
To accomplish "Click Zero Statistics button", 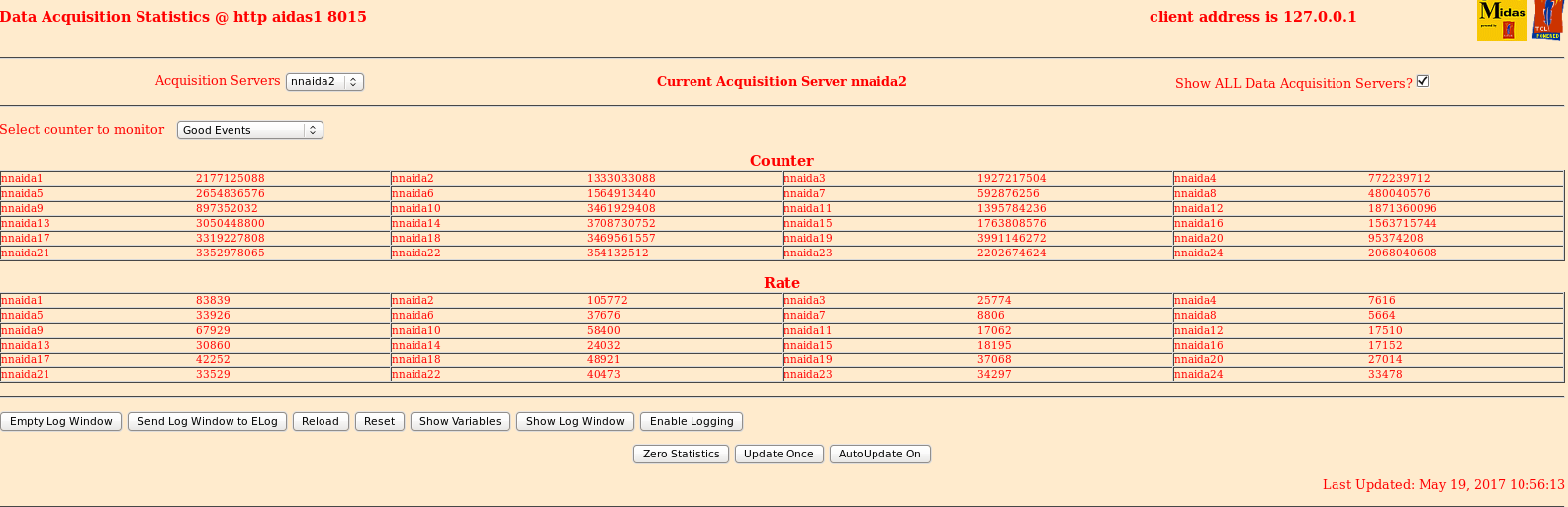I will coord(682,454).
